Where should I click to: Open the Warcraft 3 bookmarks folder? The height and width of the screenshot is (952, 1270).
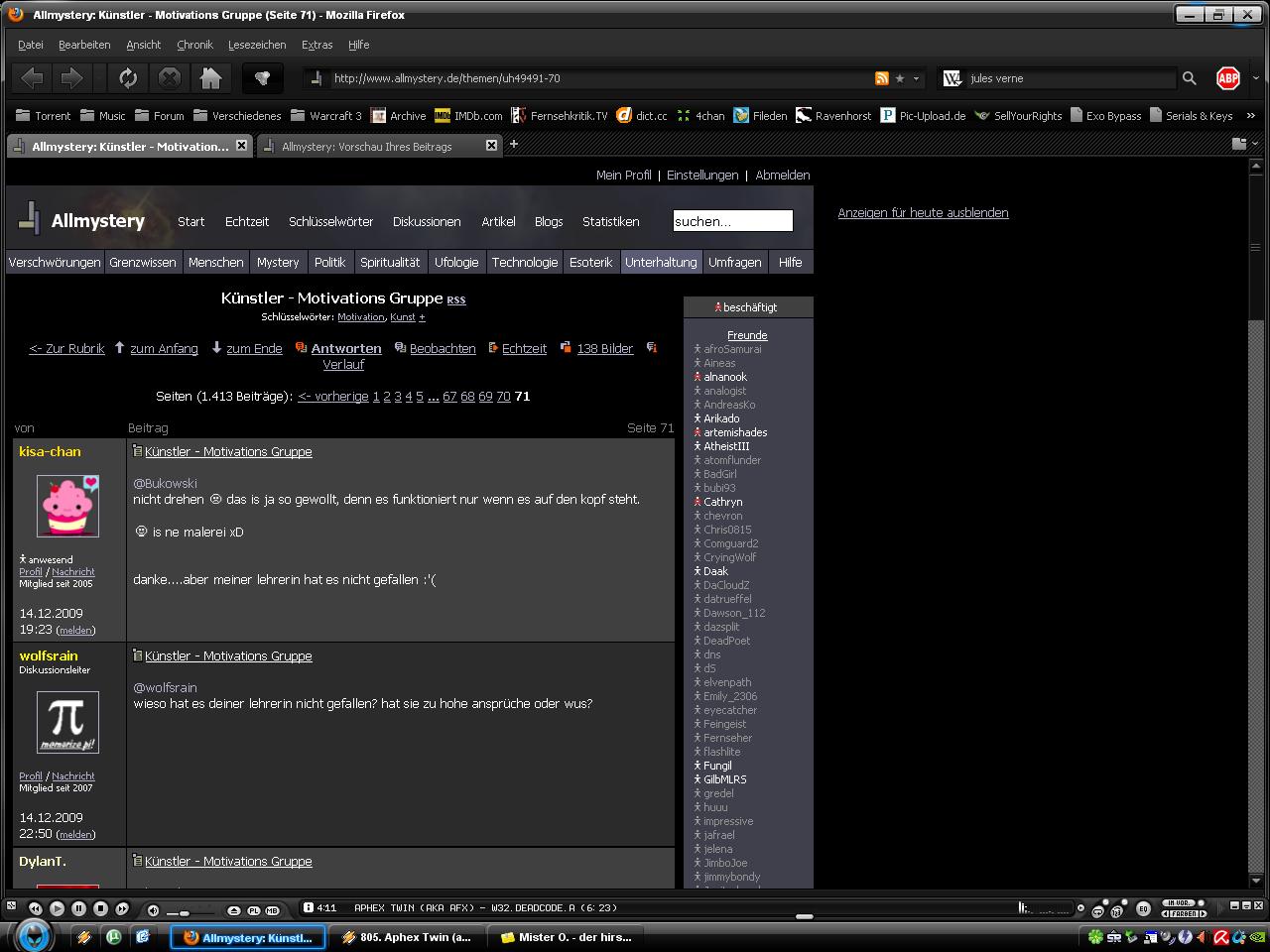[325, 116]
